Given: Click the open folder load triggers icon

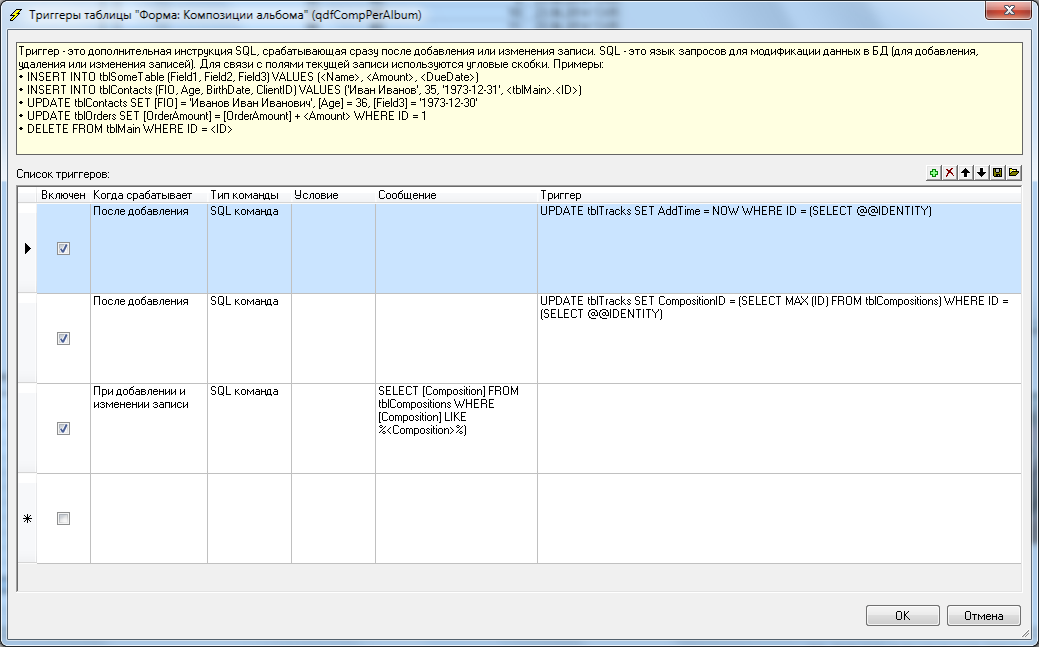Looking at the screenshot, I should coord(1013,173).
